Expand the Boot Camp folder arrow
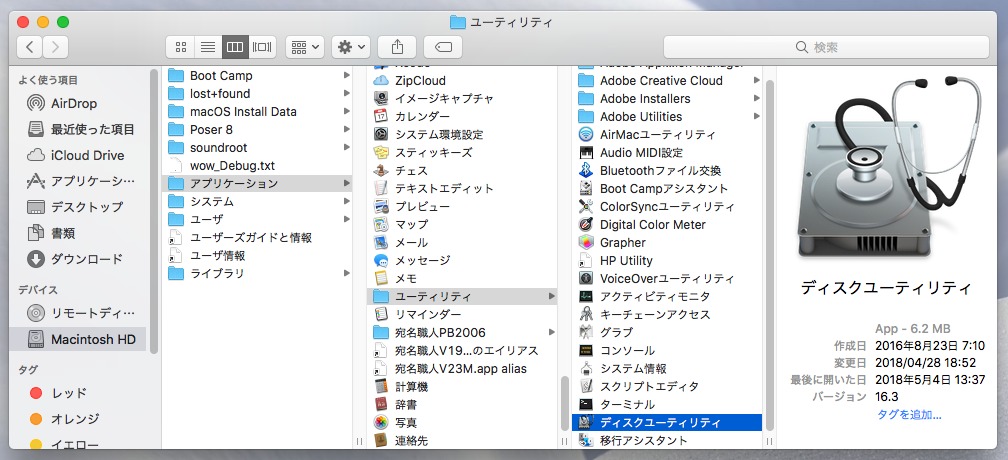The height and width of the screenshot is (460, 1008). click(x=346, y=75)
